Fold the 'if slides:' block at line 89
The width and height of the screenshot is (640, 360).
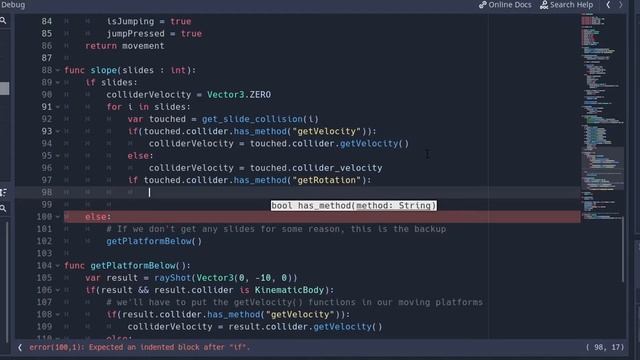(x=58, y=82)
